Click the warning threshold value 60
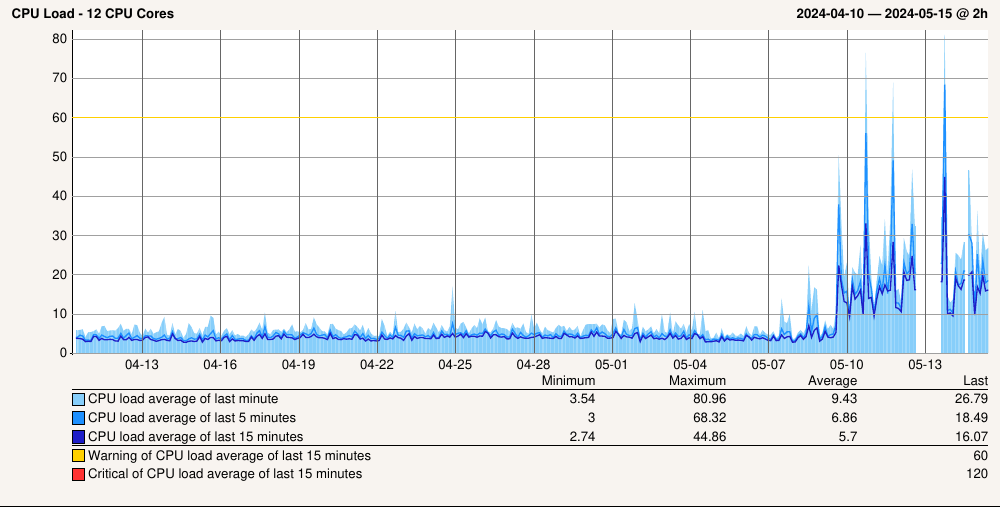This screenshot has width=1000, height=507. (x=980, y=456)
